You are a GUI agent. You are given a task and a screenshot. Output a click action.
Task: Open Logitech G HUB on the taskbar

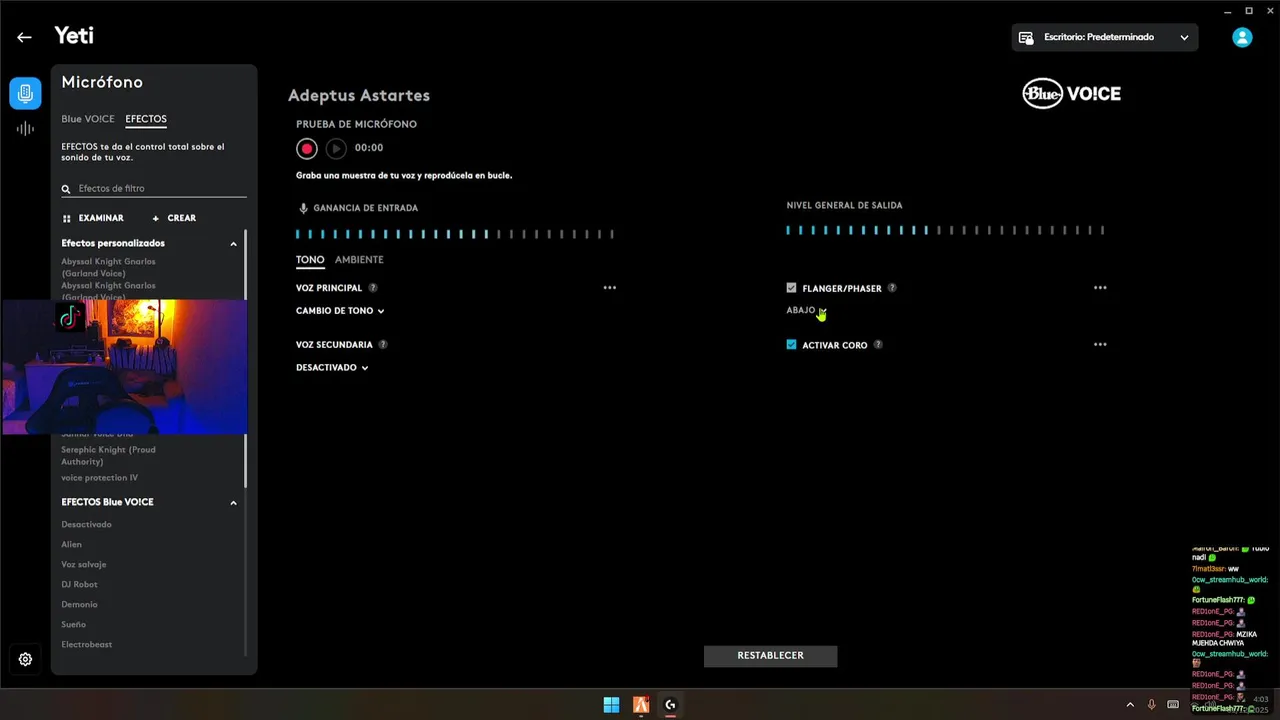click(670, 705)
